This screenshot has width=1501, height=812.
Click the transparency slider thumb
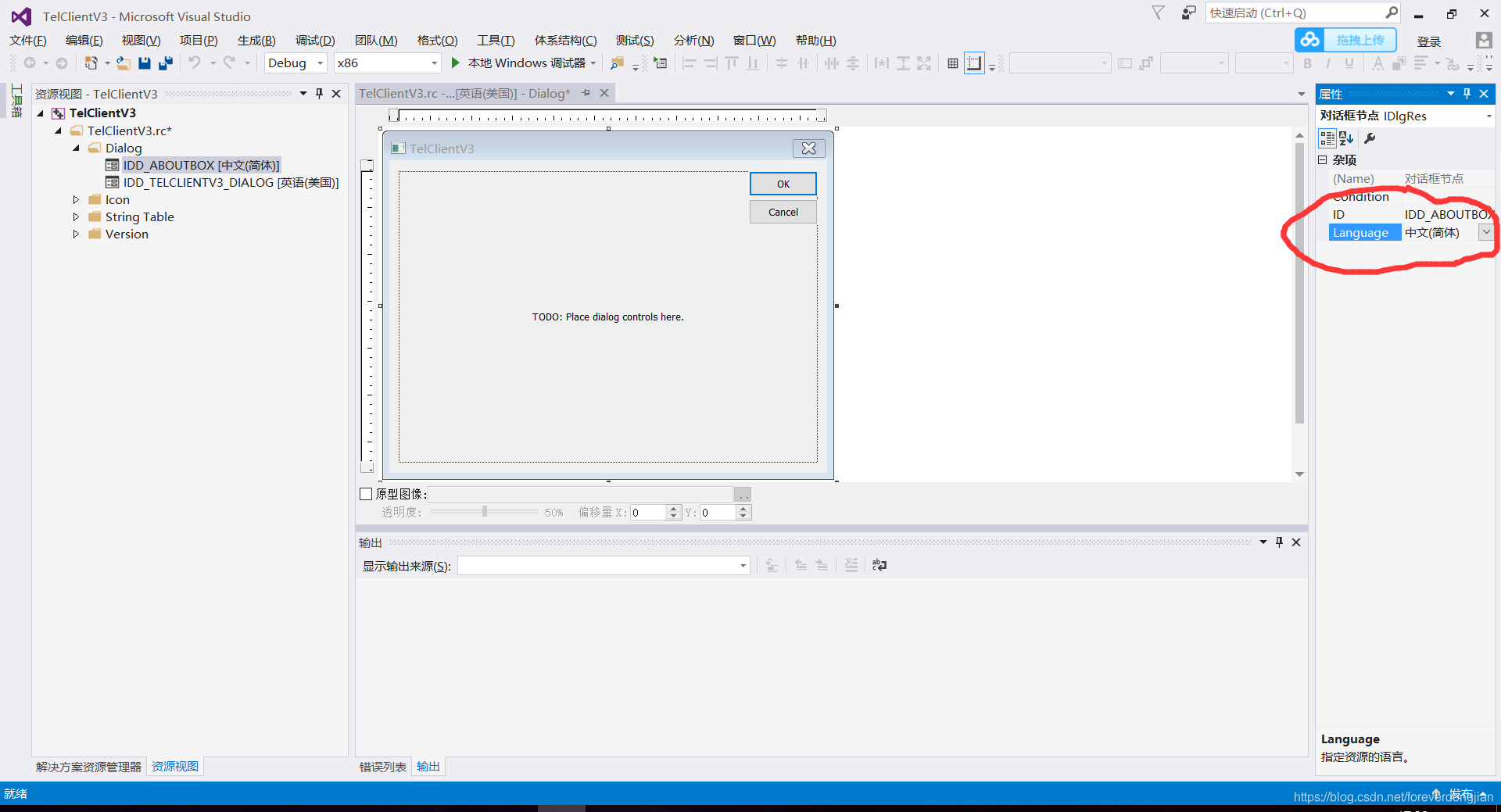485,511
